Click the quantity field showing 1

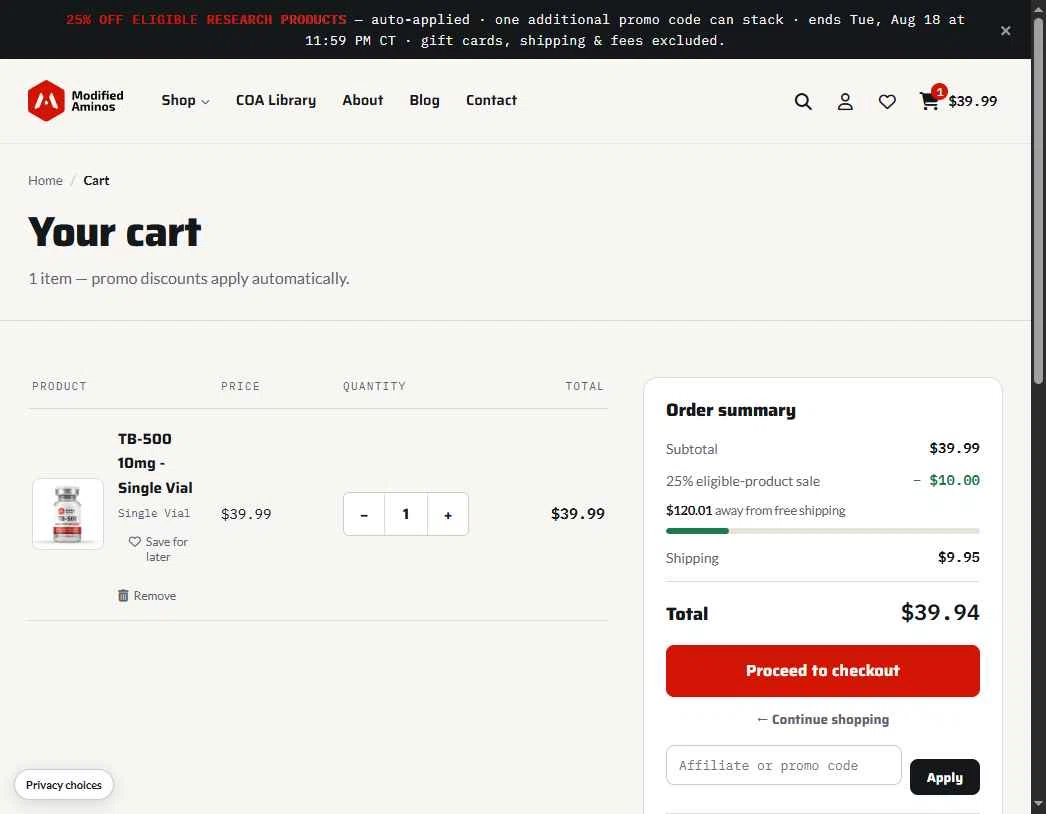(x=406, y=514)
